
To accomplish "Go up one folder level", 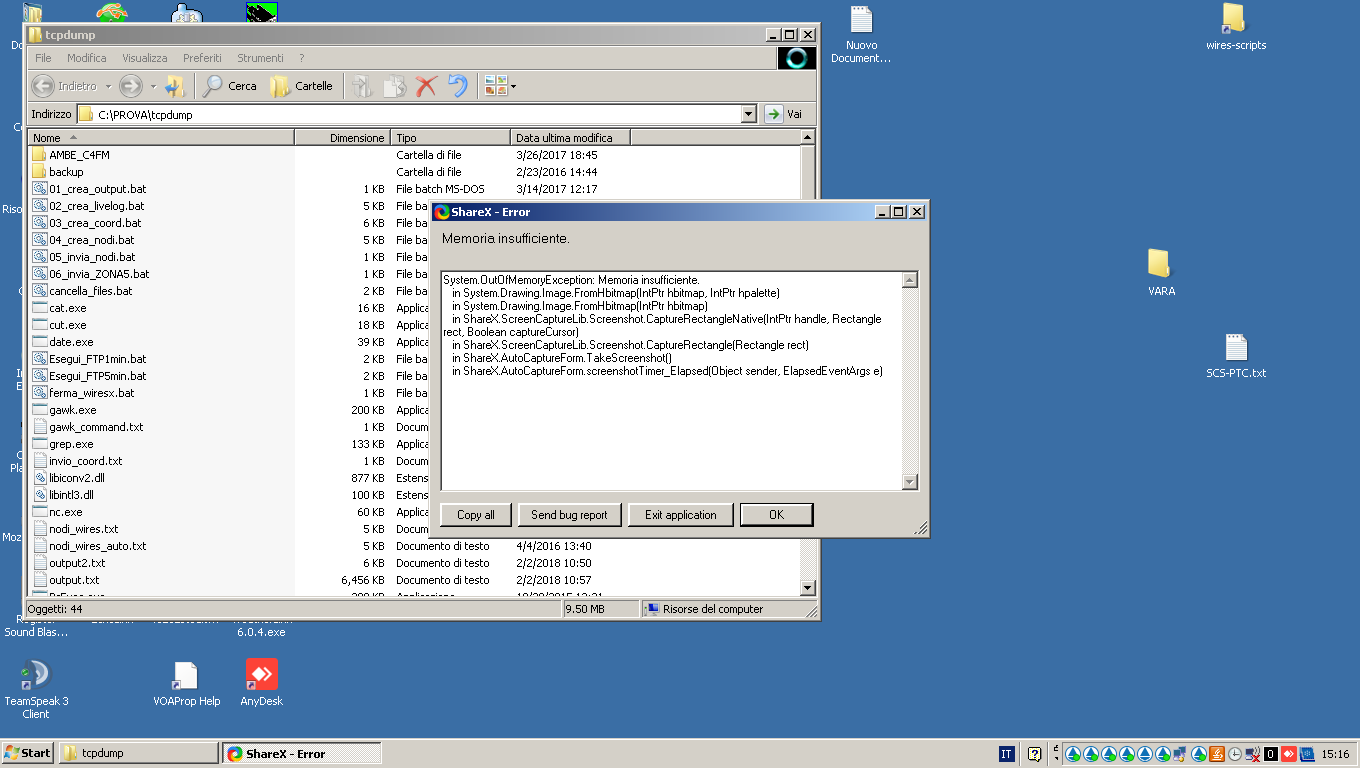I will coord(175,86).
